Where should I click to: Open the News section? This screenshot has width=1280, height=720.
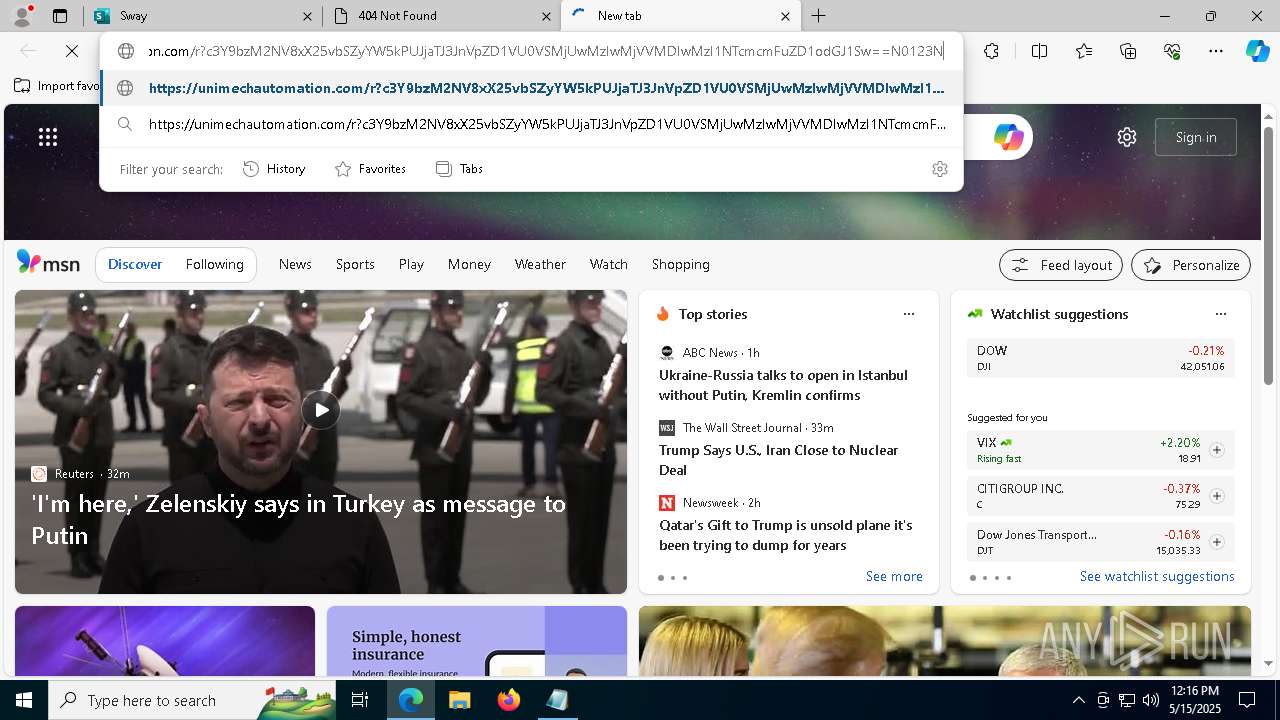pyautogui.click(x=295, y=264)
